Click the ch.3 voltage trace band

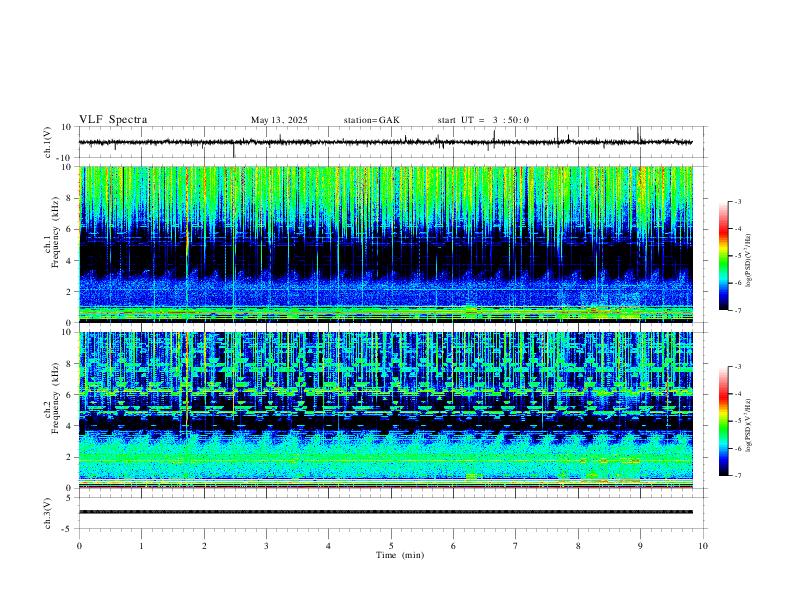(386, 512)
